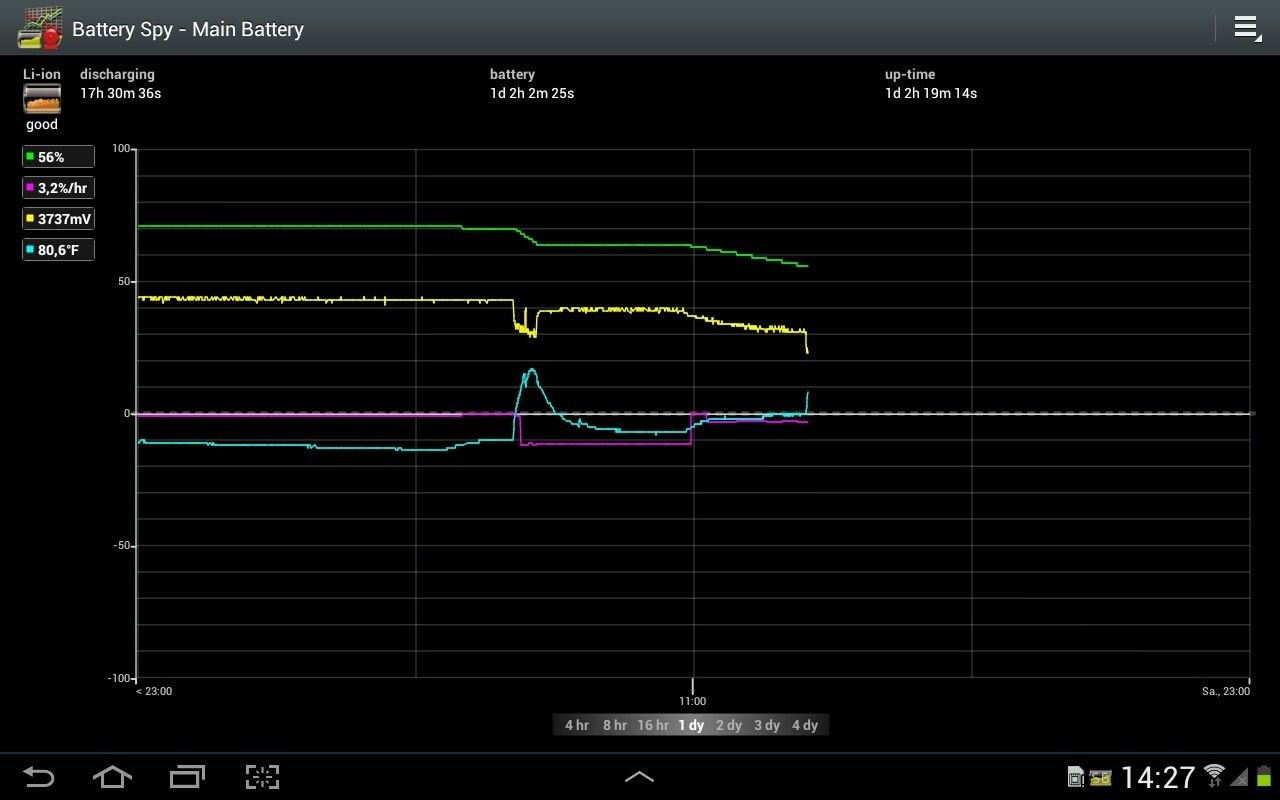Toggle the green 56% battery level series
This screenshot has height=800, width=1280.
coord(59,157)
